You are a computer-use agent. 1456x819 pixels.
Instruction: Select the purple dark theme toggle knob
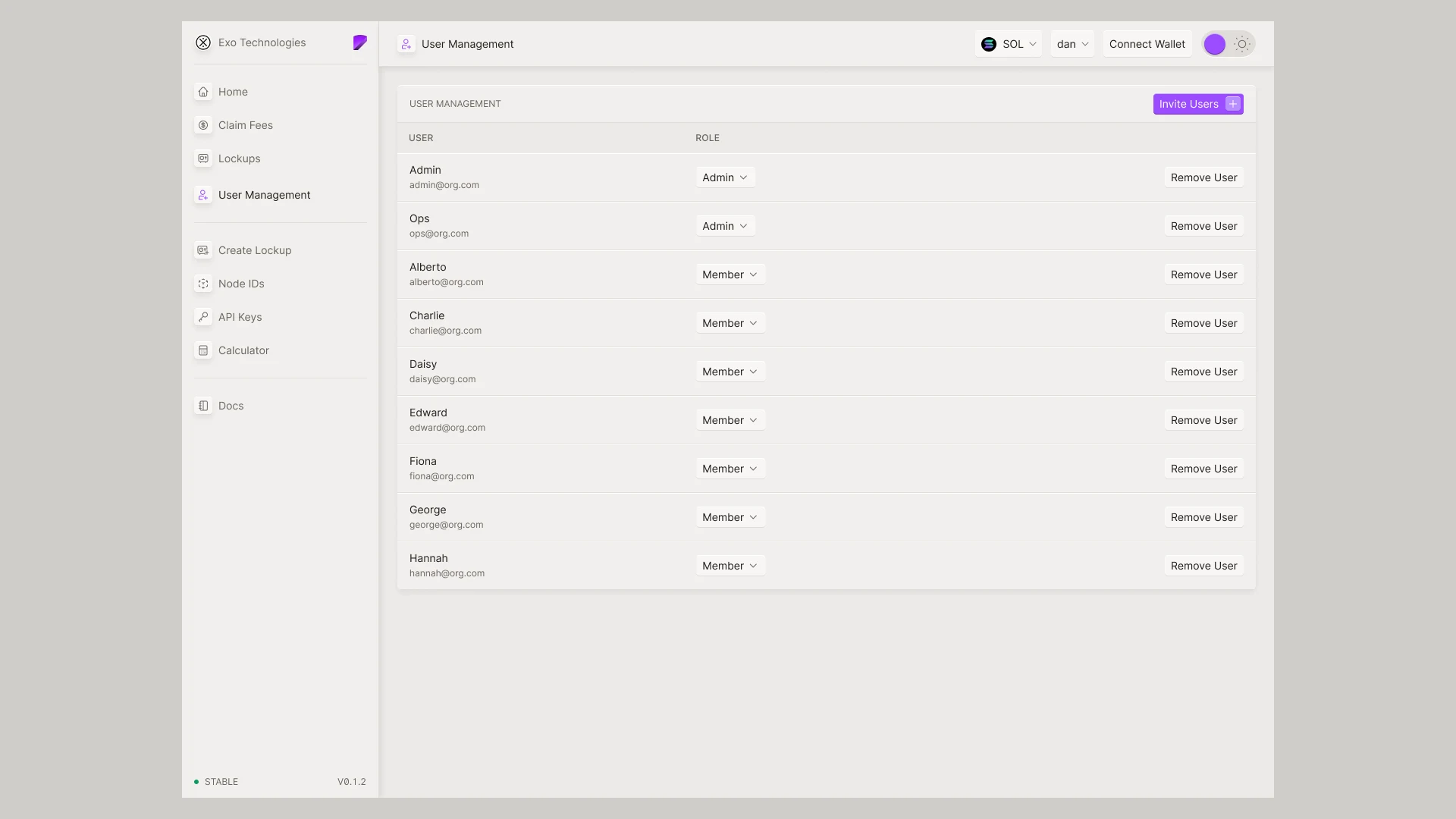pyautogui.click(x=1215, y=44)
